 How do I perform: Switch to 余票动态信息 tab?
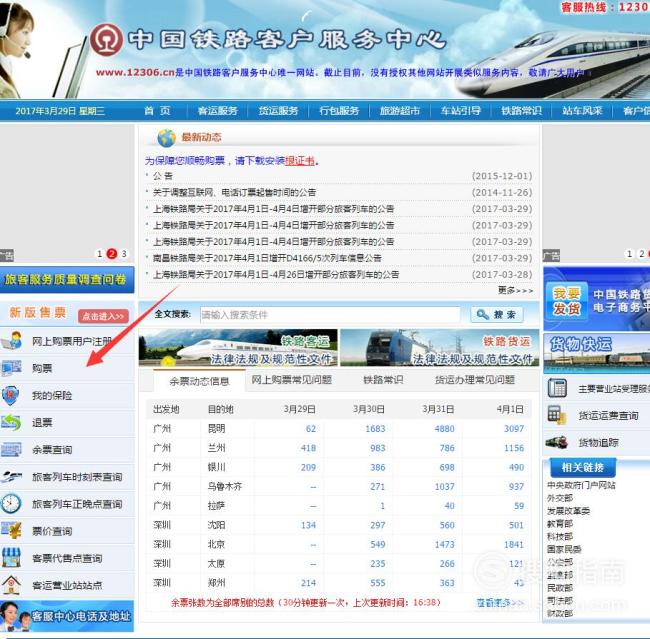[x=199, y=381]
